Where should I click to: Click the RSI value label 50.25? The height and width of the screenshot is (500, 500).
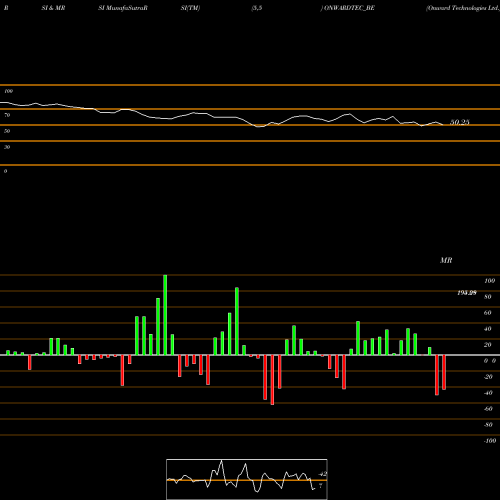(460, 122)
